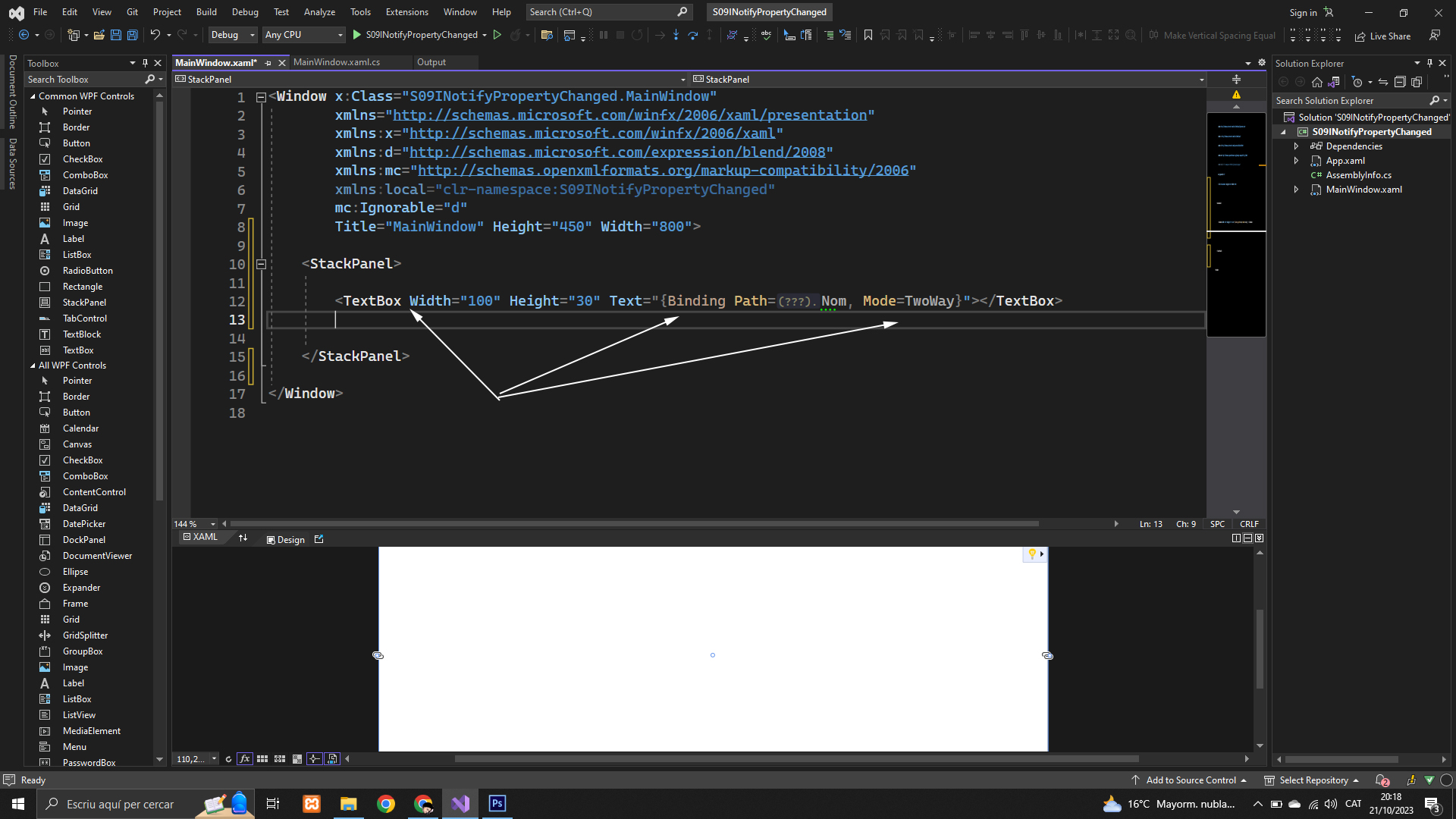
Task: Click the Solution Explorer home icon
Action: point(1317,82)
